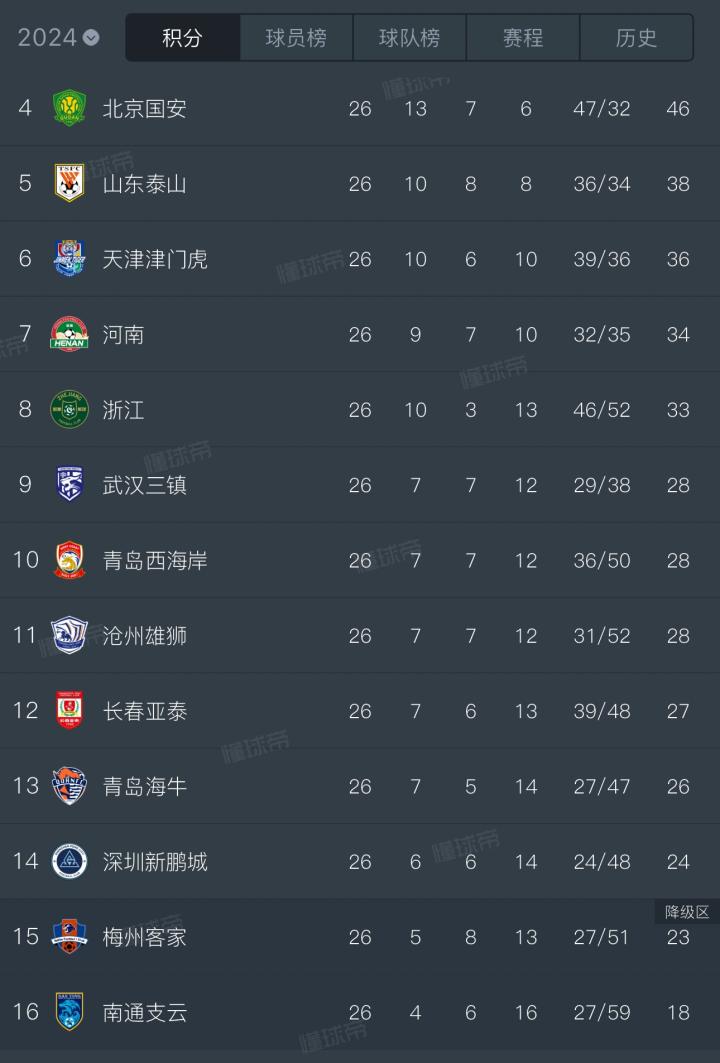Click the 长春亚泰 red crest
This screenshot has width=720, height=1063.
(69, 710)
